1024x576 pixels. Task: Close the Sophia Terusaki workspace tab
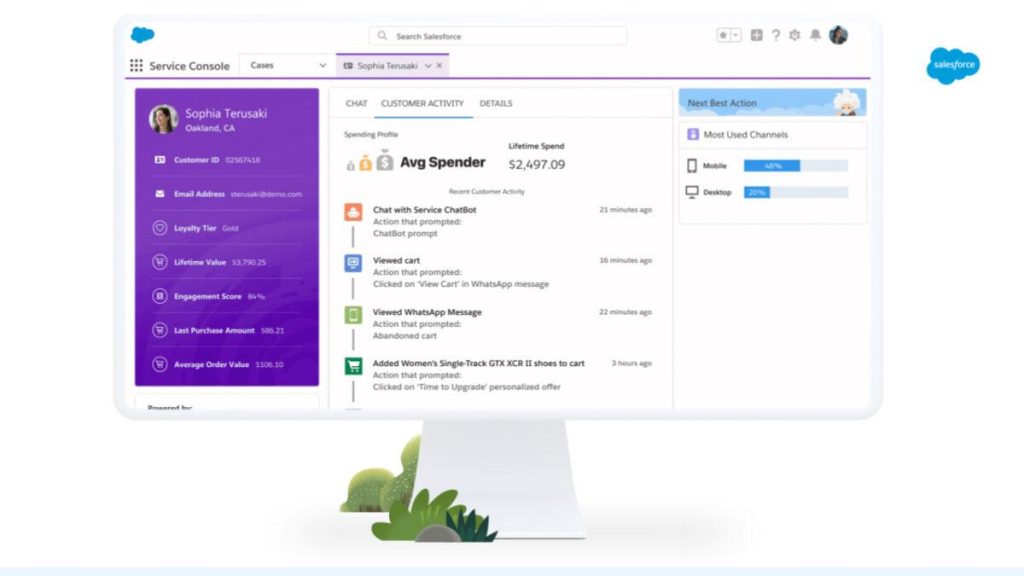point(439,66)
